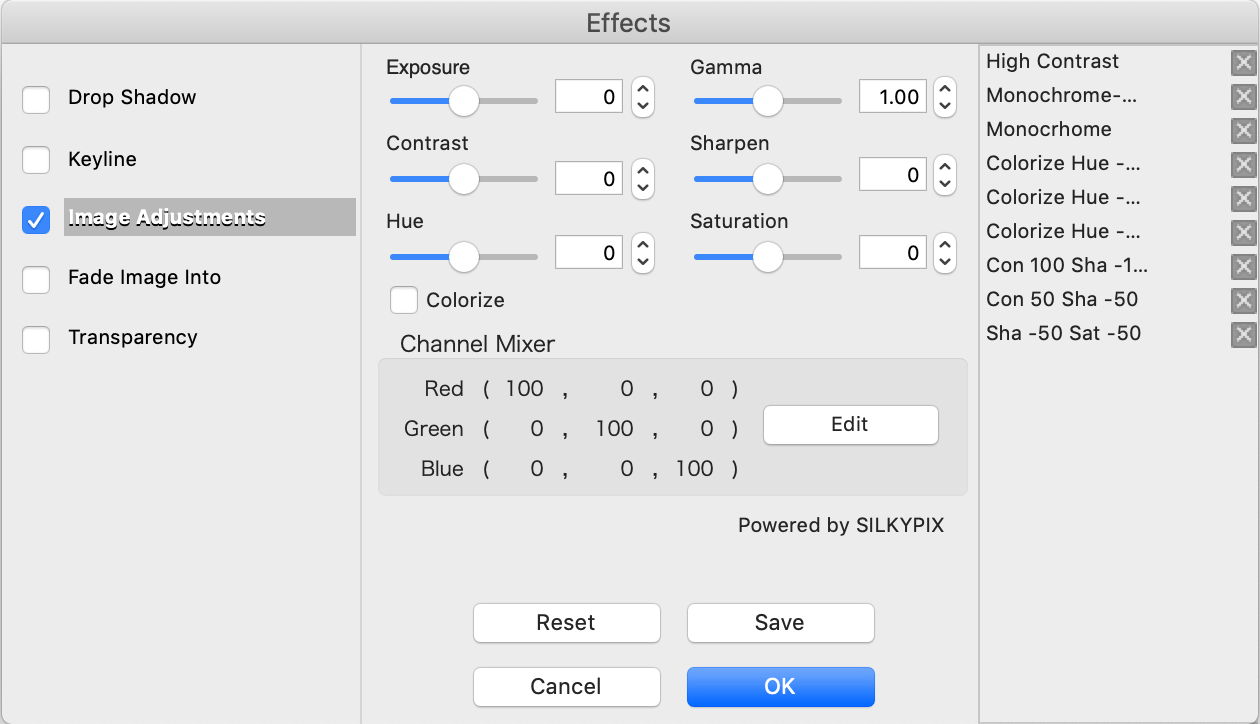Uncheck the Image Adjustments checkbox
This screenshot has height=724, width=1260.
36,220
